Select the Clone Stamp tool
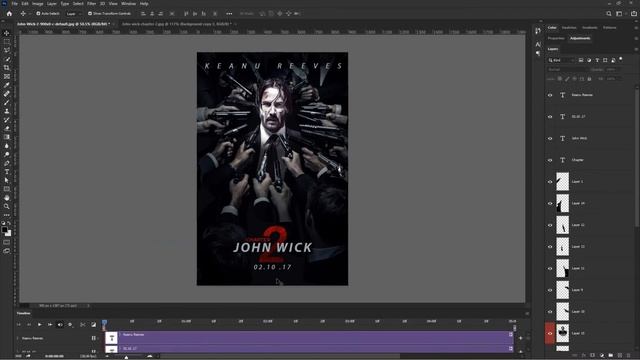 coord(7,111)
